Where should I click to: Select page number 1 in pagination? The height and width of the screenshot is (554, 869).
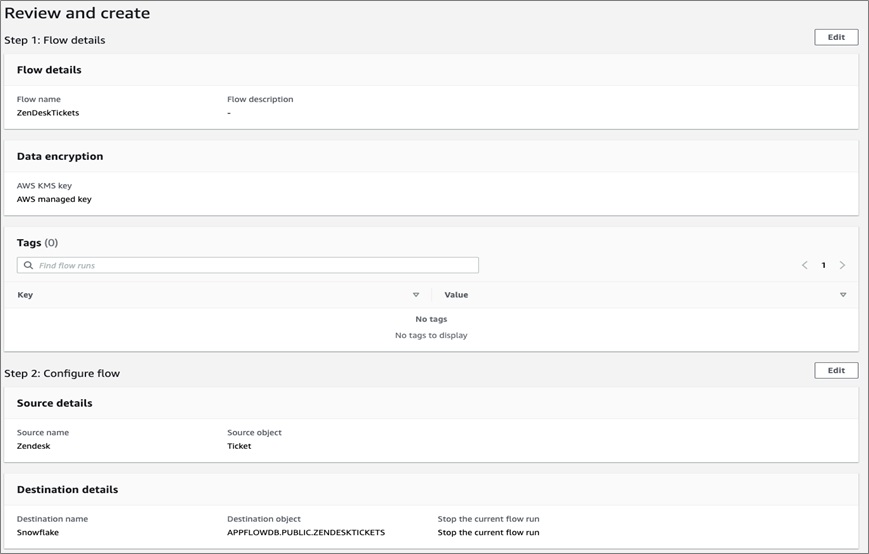coord(824,265)
